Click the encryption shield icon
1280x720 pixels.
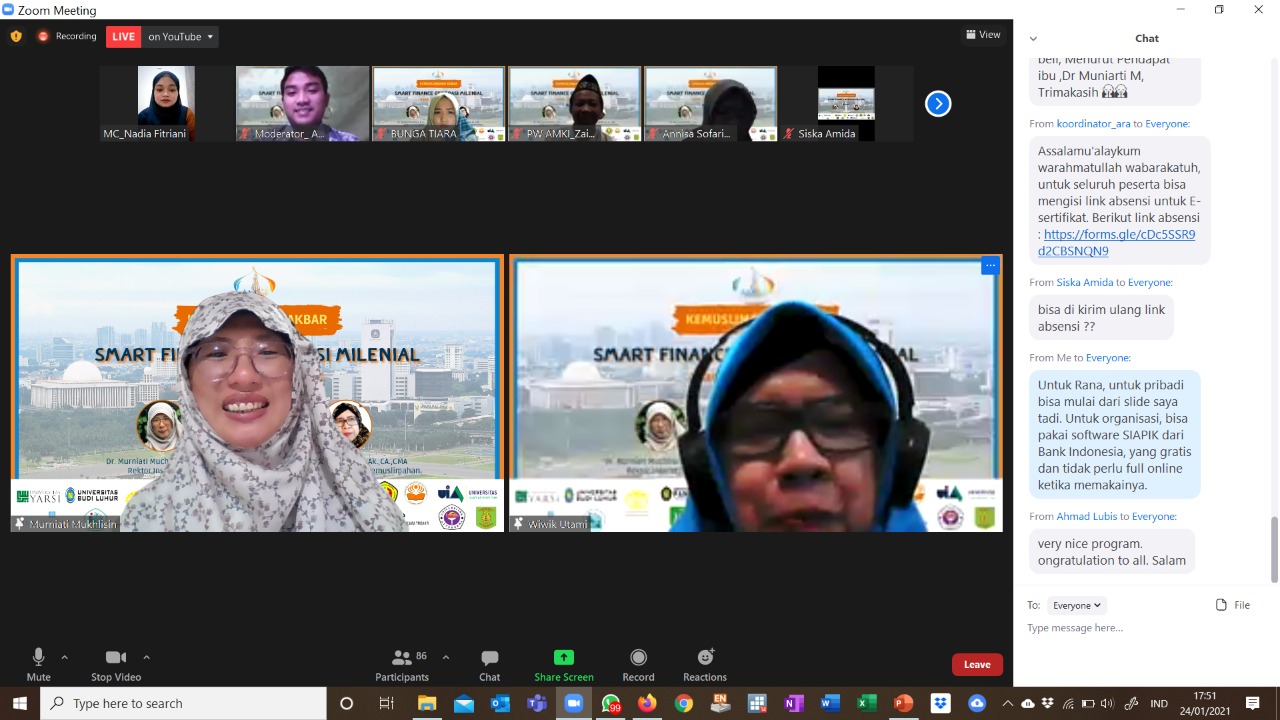pos(16,37)
